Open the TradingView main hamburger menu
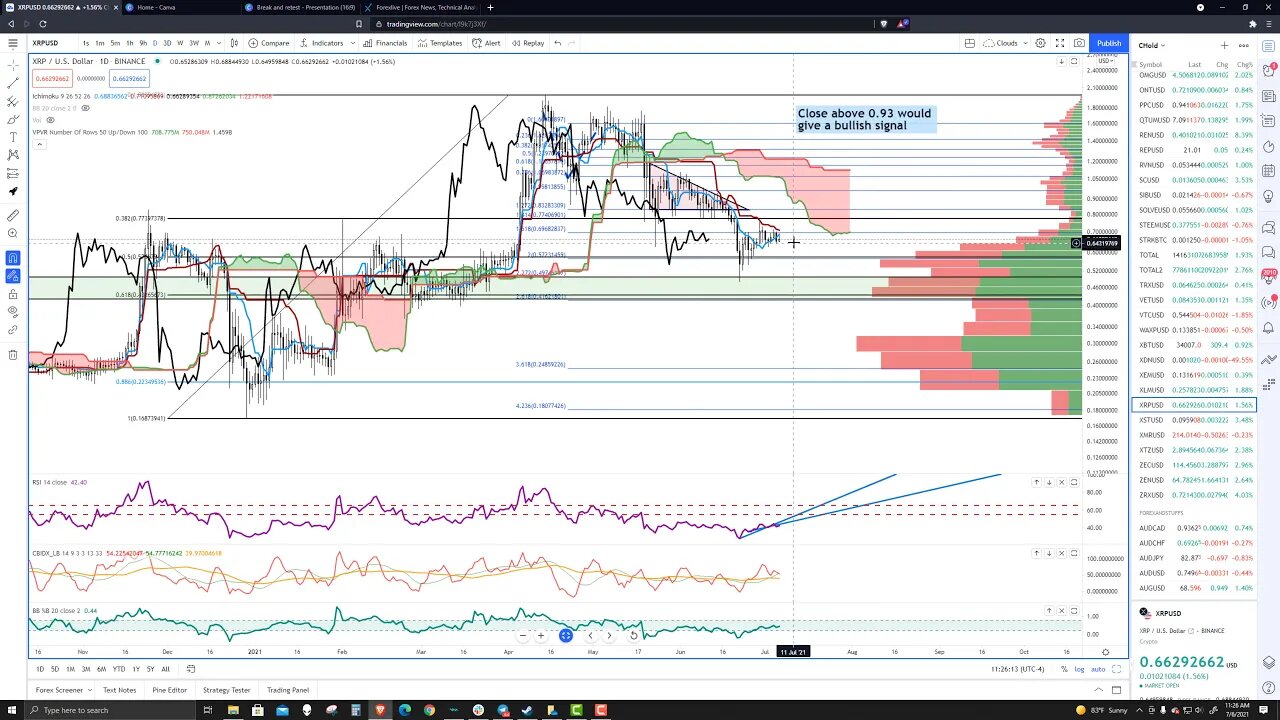The height and width of the screenshot is (720, 1280). pyautogui.click(x=12, y=43)
